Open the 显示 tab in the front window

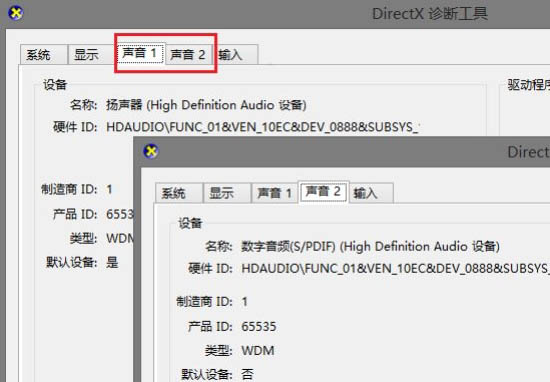(227, 193)
